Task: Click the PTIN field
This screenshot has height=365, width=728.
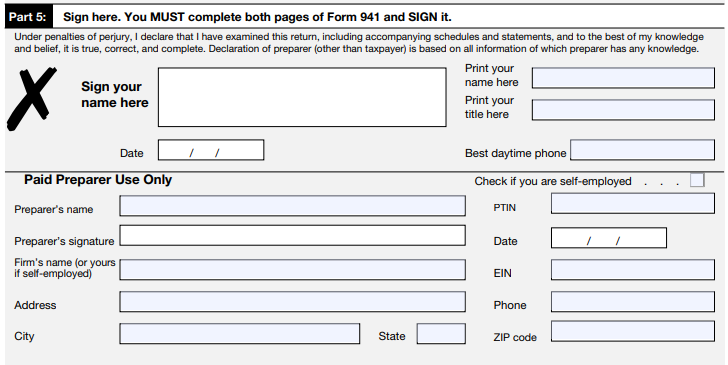Action: click(633, 204)
